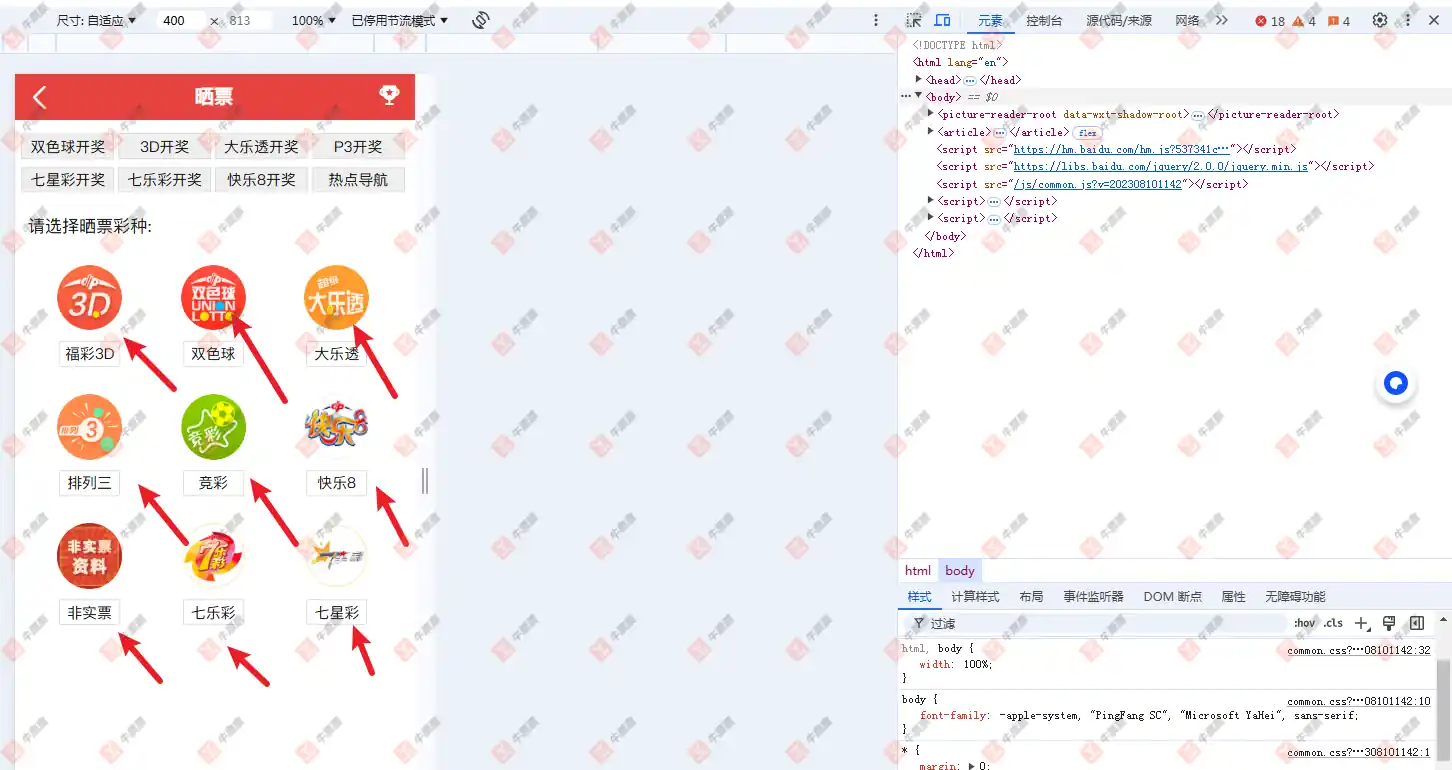Toggle the :hov element state panel
This screenshot has width=1452, height=770.
[1304, 623]
